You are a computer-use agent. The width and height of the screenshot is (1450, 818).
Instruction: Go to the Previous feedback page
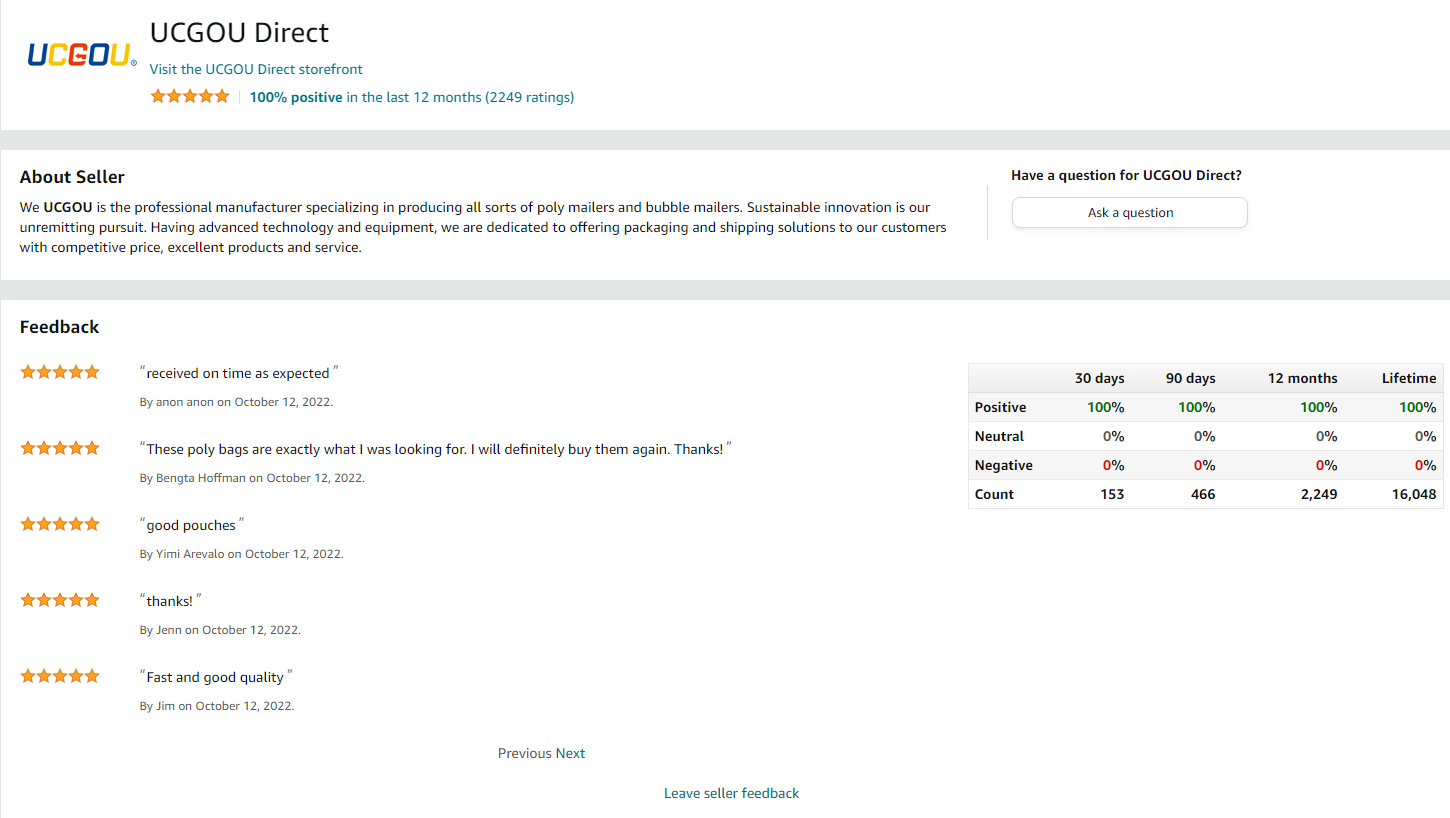[x=525, y=753]
